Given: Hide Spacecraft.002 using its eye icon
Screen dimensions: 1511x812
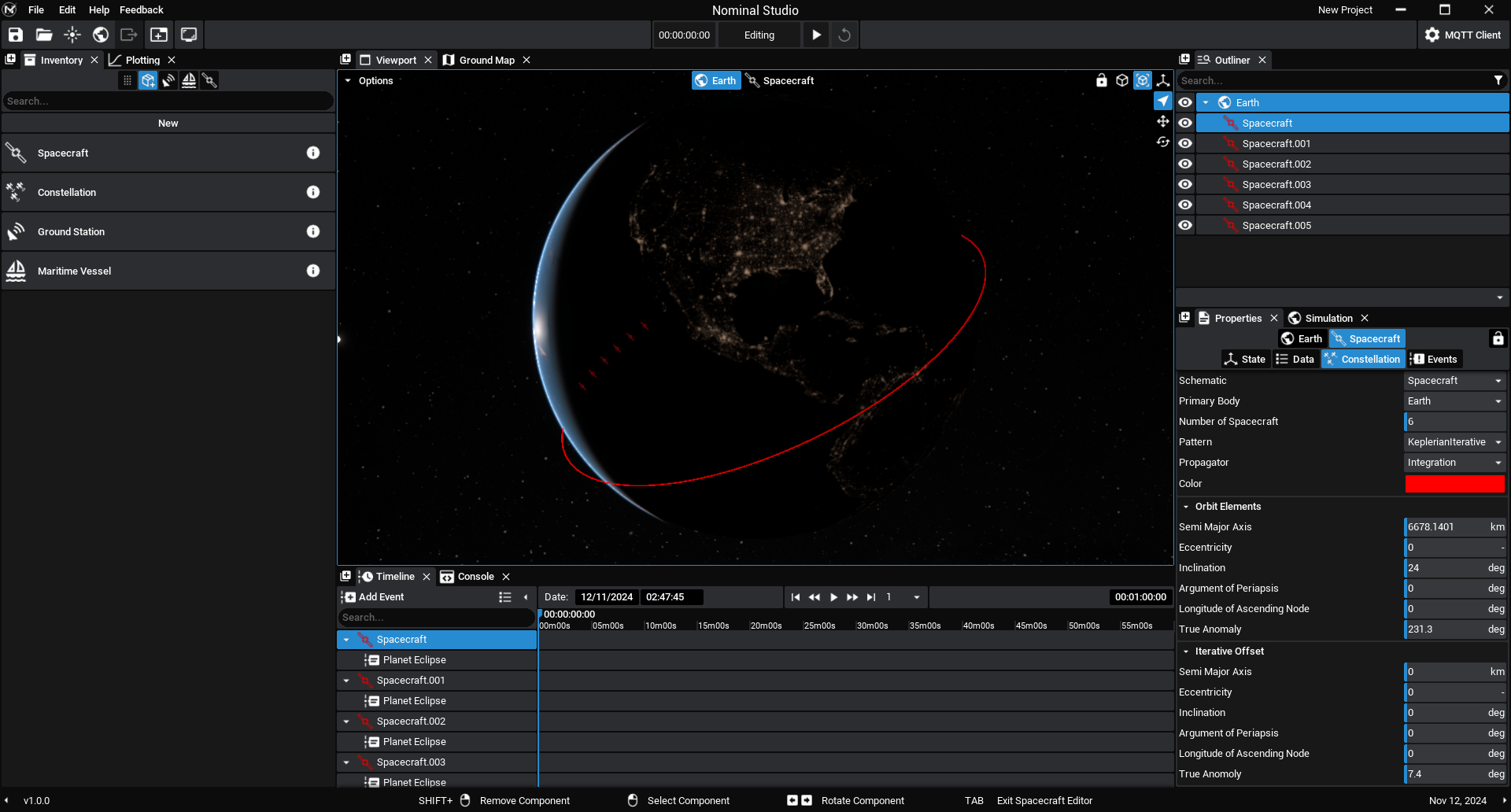Looking at the screenshot, I should click(1185, 164).
